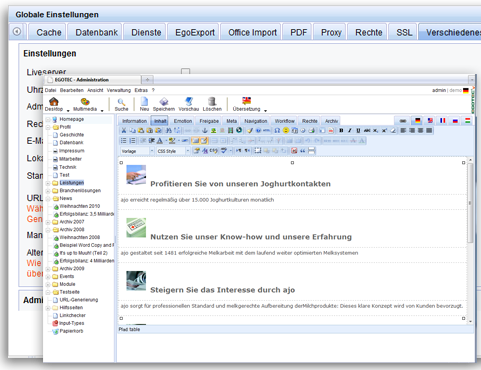Switch to the Freigabe tab

[x=209, y=121]
